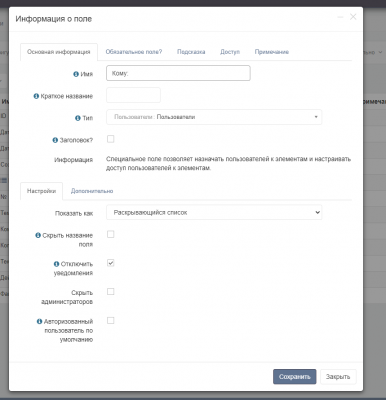Expand the Показать как dropdown list
Screen dimensions: 386x400
coord(214,212)
